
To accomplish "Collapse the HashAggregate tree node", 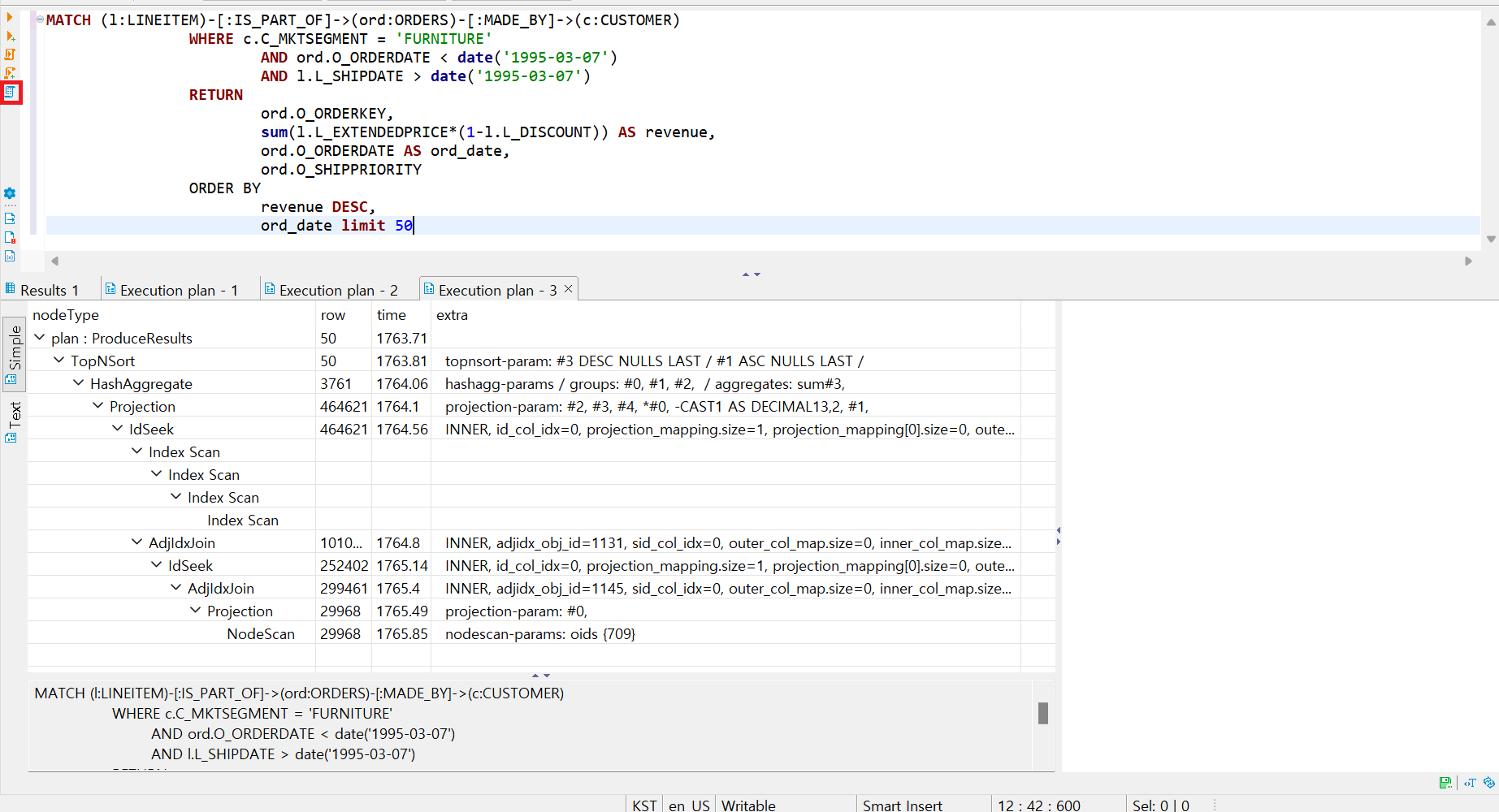I will 78,383.
